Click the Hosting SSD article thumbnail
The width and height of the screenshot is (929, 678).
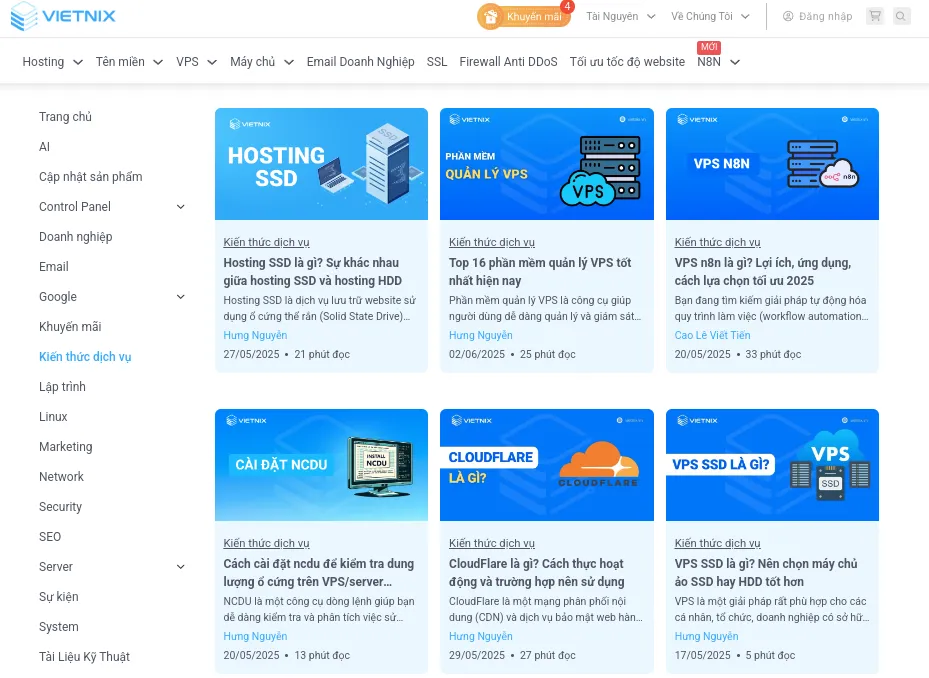pos(321,164)
